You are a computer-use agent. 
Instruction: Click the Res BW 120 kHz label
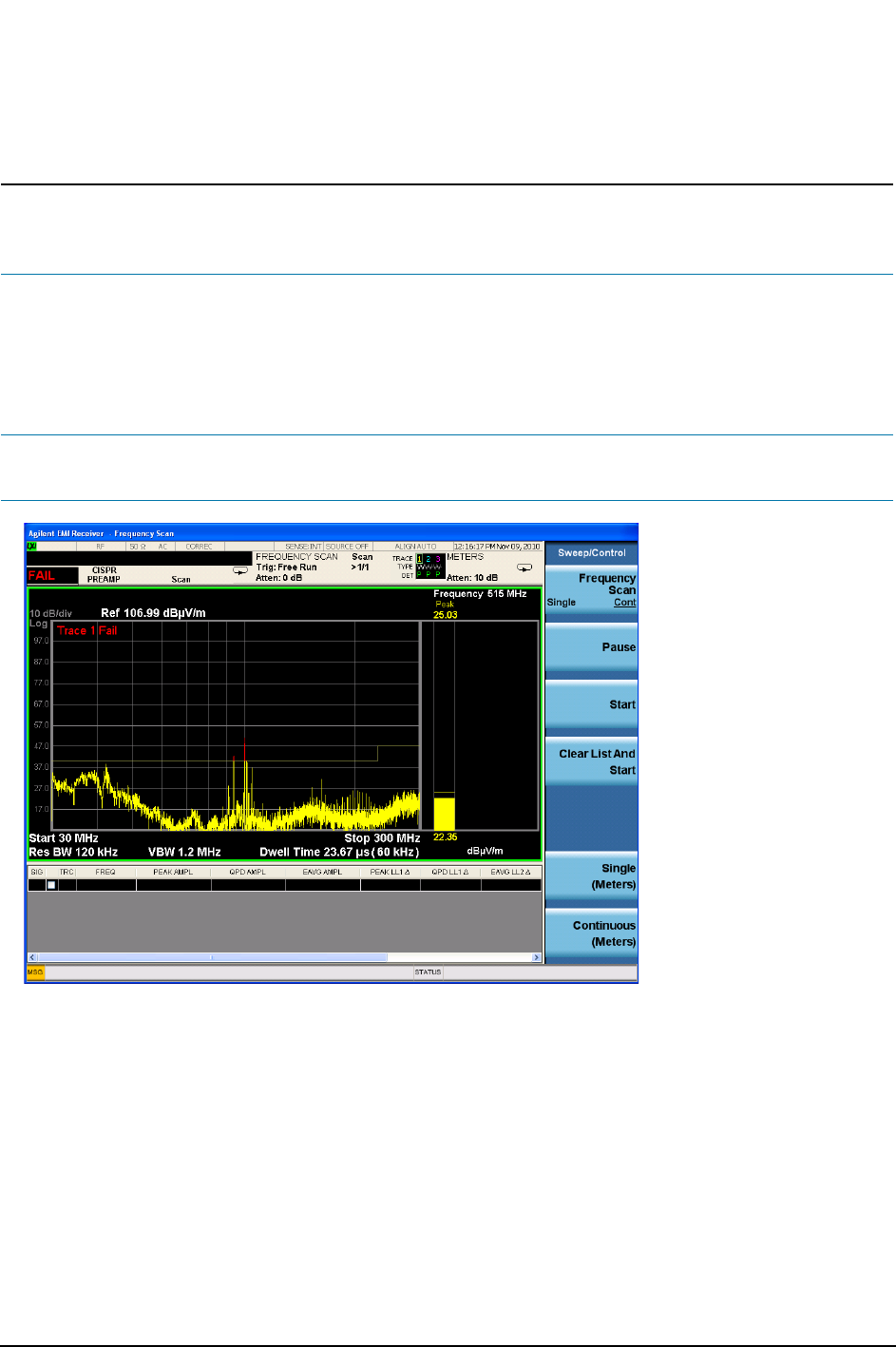pos(73,852)
